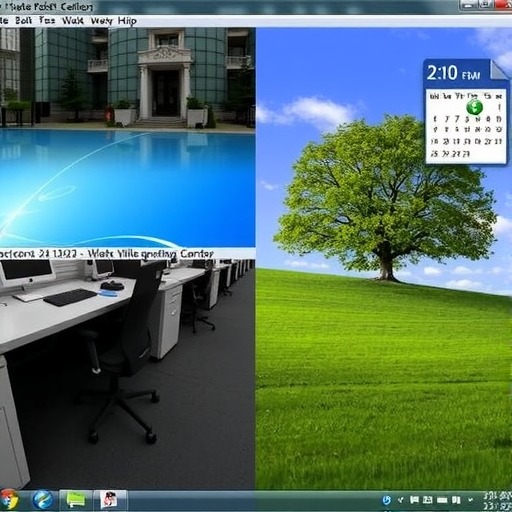The height and width of the screenshot is (512, 512).
Task: Click the blue power tray icon
Action: 387,500
